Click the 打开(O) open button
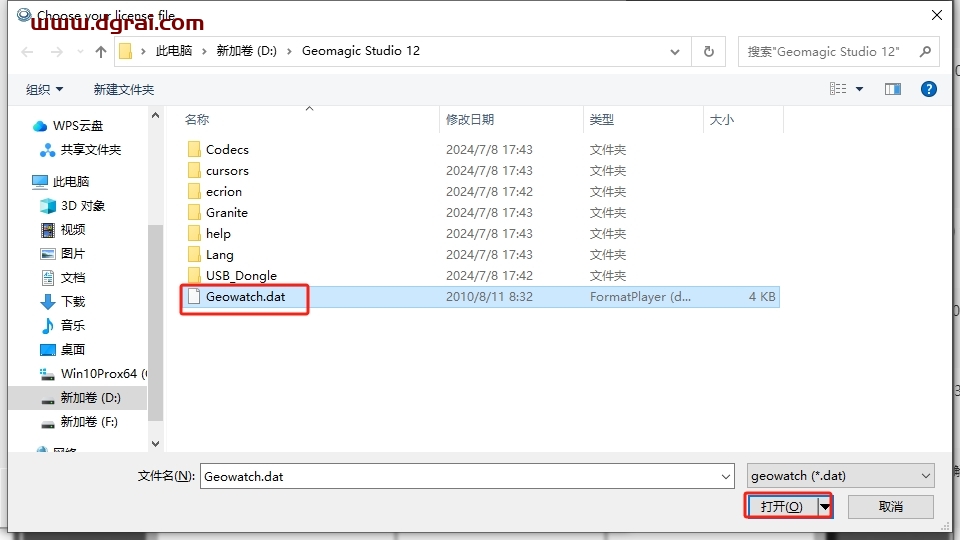Screen dimensions: 960x540 point(781,506)
